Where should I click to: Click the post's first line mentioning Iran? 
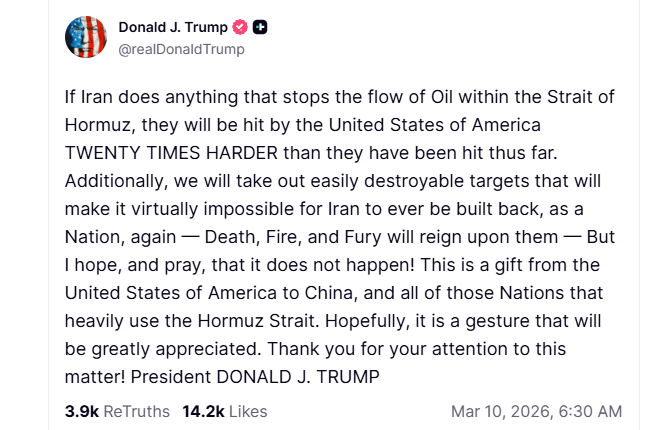pyautogui.click(x=340, y=96)
